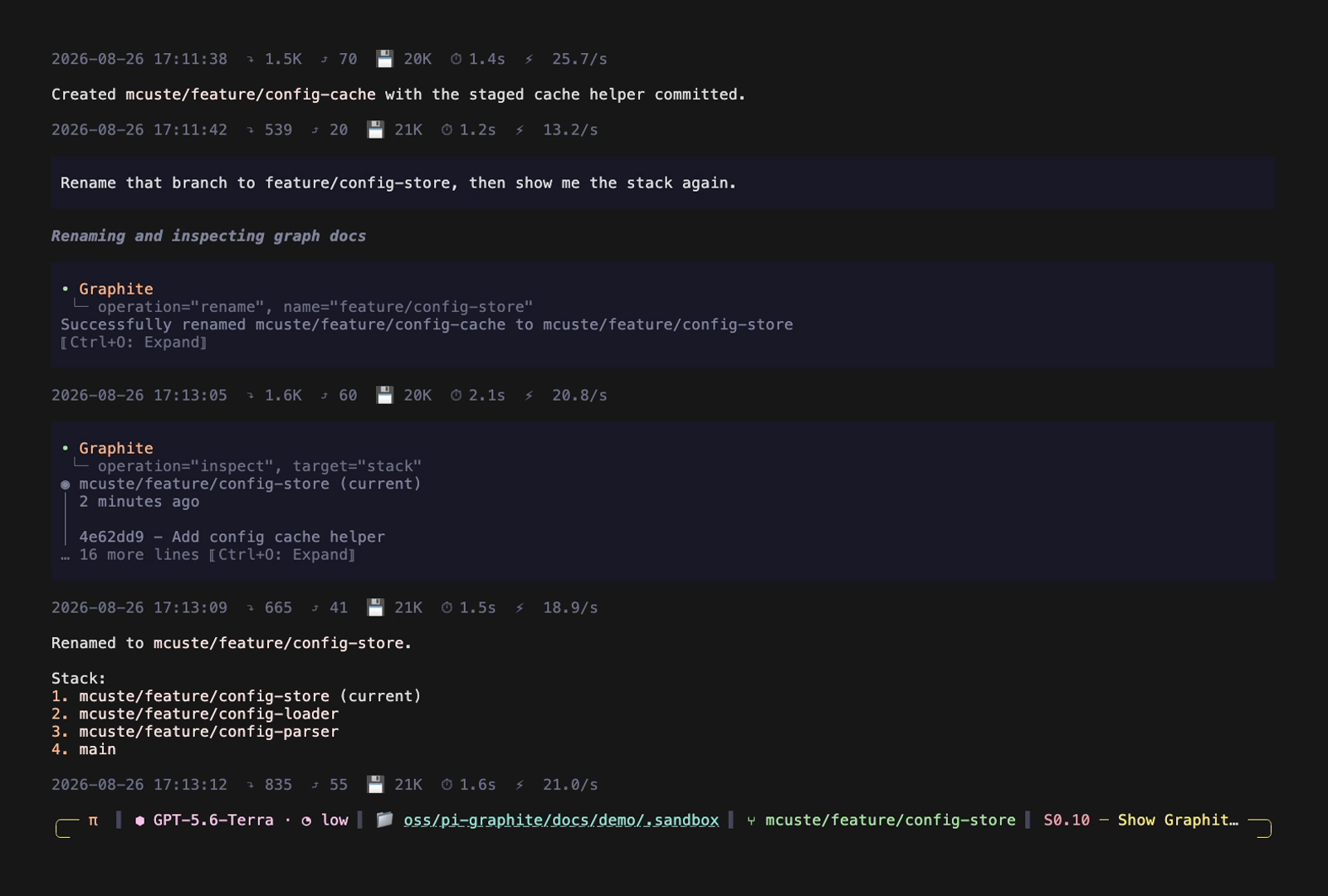Screen dimensions: 1328x896
Task: Click the lightning icon beside 20.8/s
Action: click(x=529, y=395)
